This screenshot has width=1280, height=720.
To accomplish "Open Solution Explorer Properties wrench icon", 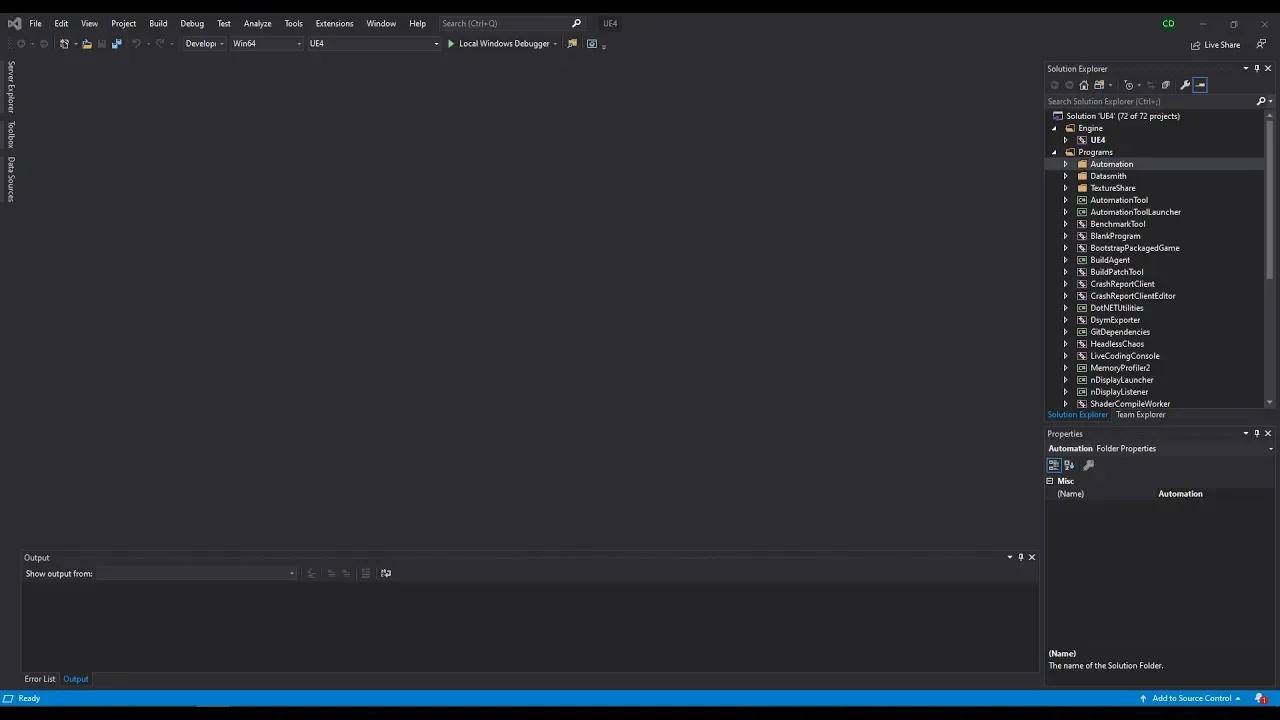I will tap(1186, 85).
